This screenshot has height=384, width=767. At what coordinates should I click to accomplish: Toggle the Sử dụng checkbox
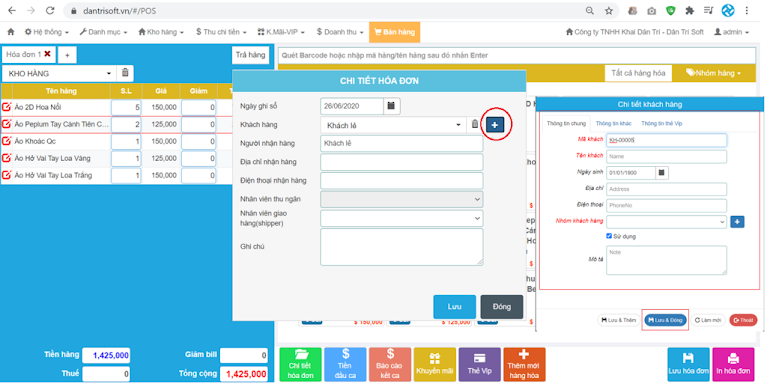click(609, 236)
